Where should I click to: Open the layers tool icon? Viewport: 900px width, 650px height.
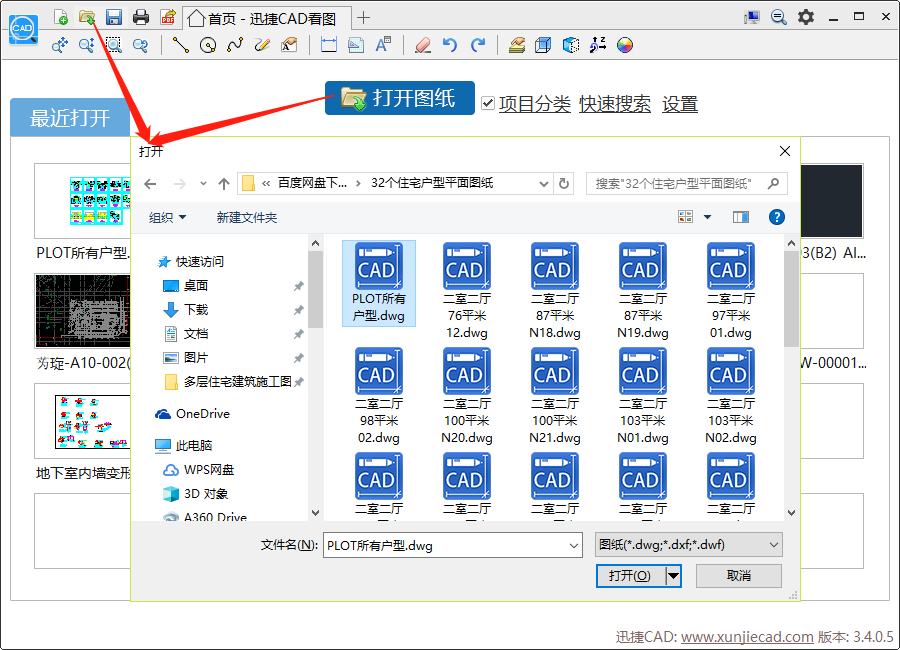click(517, 45)
